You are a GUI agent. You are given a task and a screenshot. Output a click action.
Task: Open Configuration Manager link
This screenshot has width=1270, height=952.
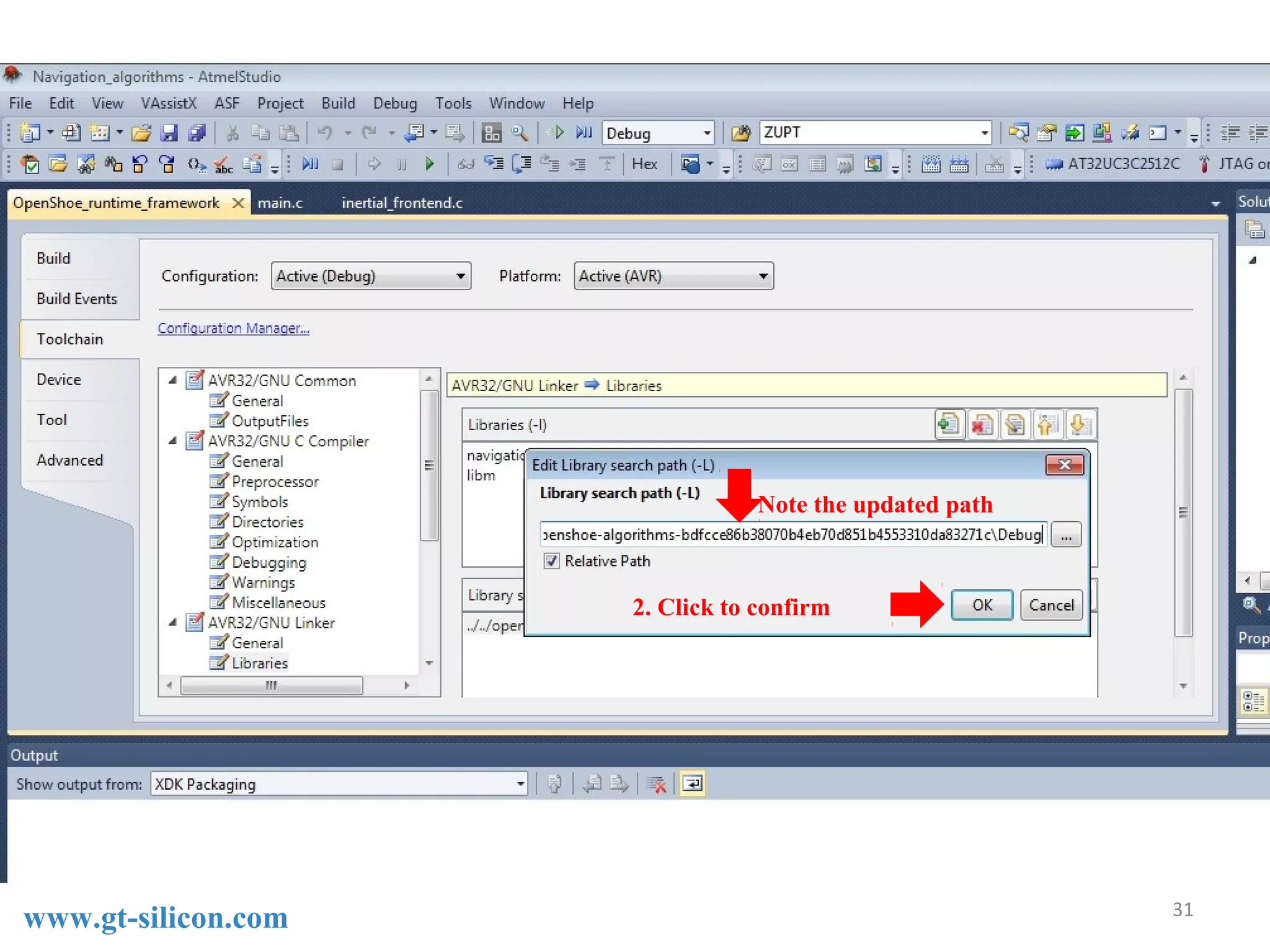point(233,328)
